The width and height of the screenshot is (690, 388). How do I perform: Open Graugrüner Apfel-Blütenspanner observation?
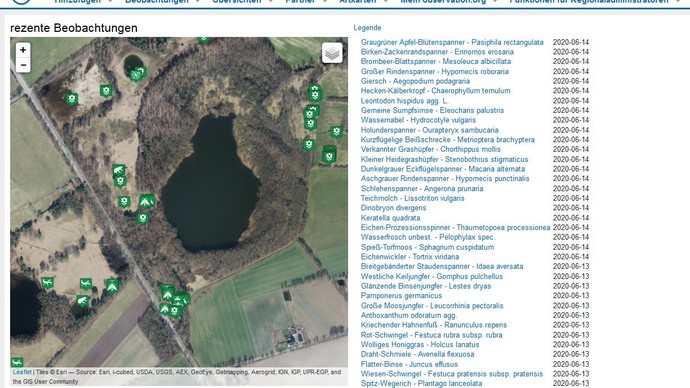point(452,42)
